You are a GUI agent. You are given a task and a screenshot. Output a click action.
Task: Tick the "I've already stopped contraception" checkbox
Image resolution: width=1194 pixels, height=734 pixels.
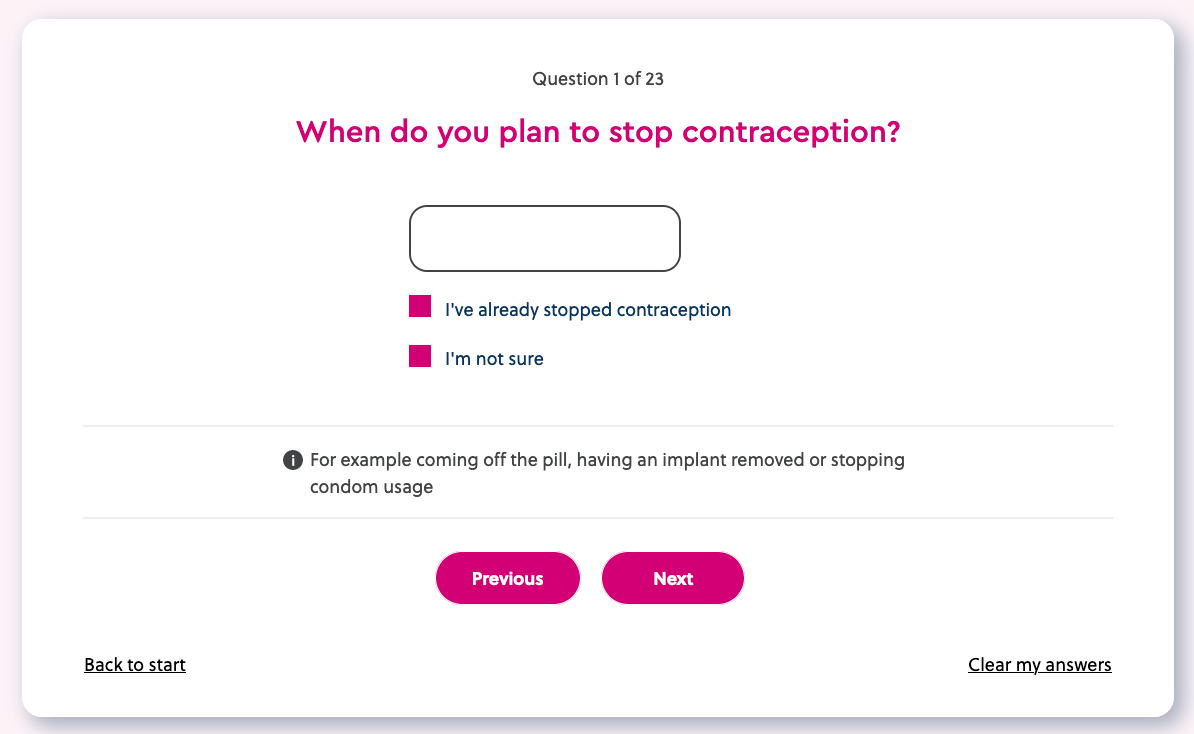point(420,307)
